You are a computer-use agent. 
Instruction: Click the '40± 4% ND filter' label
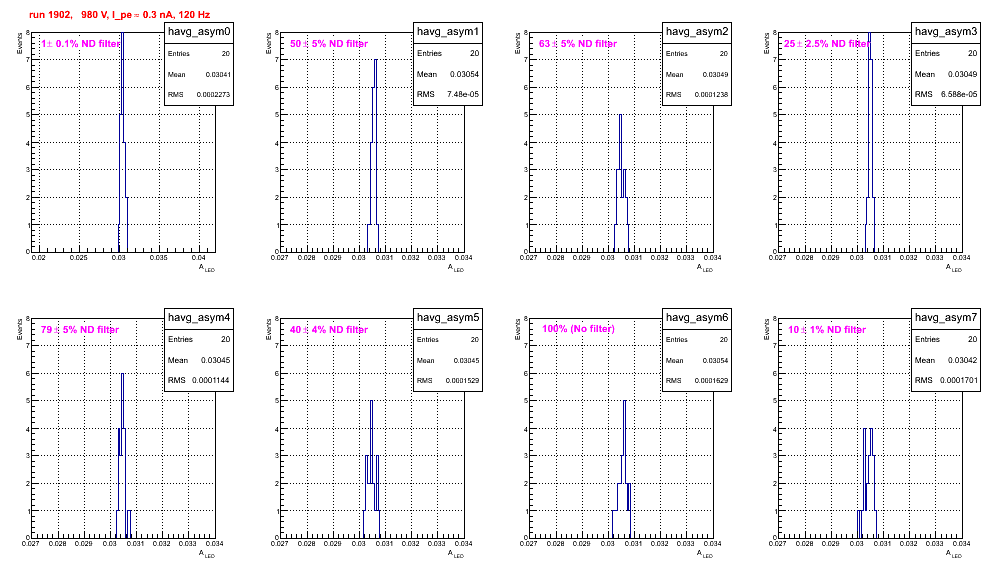click(x=329, y=330)
